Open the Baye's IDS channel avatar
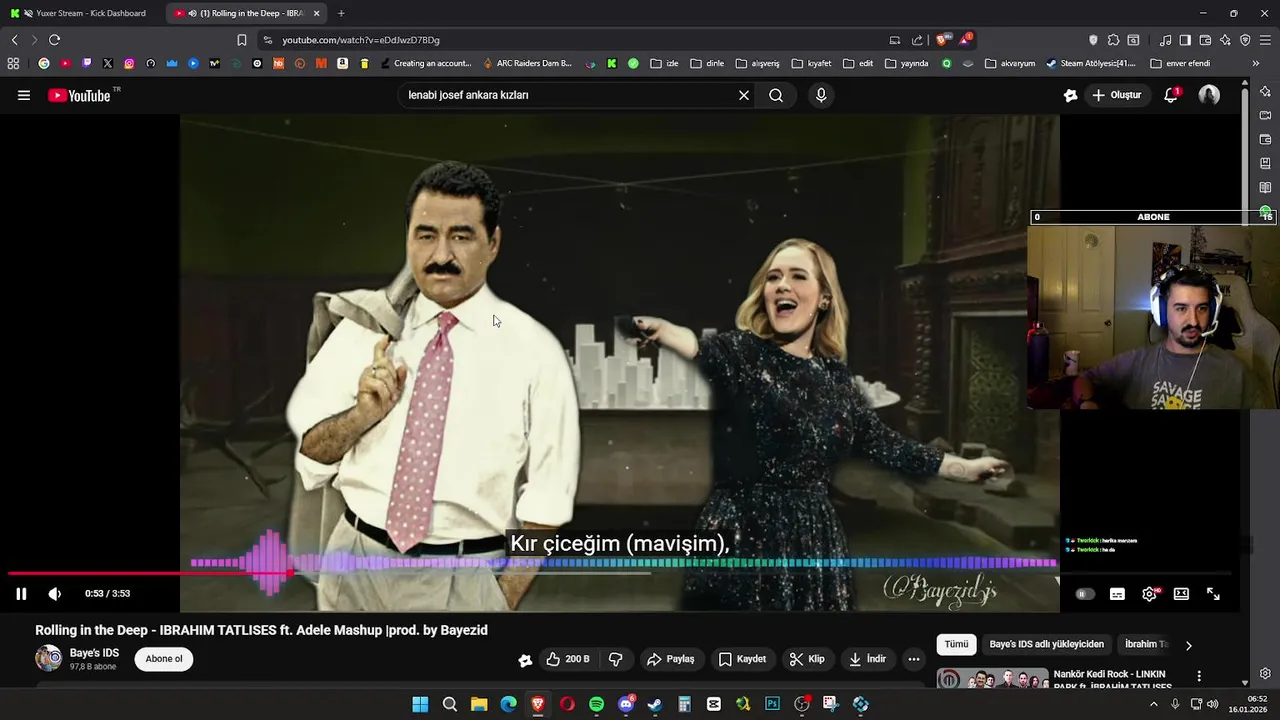1280x720 pixels. (48, 658)
